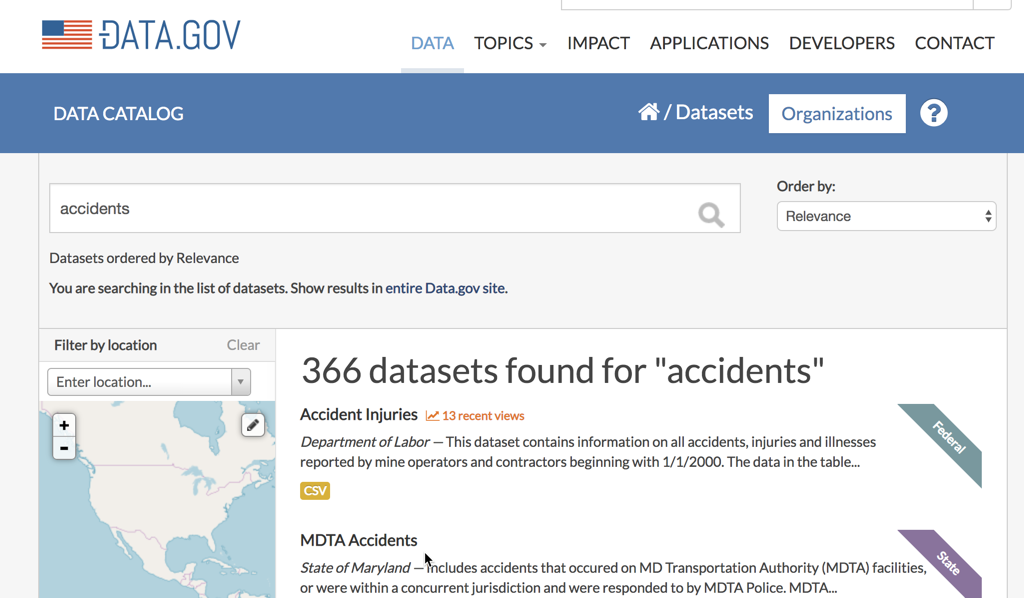Open the Accident Injuries dataset
Screen dimensions: 1024x598
359,415
